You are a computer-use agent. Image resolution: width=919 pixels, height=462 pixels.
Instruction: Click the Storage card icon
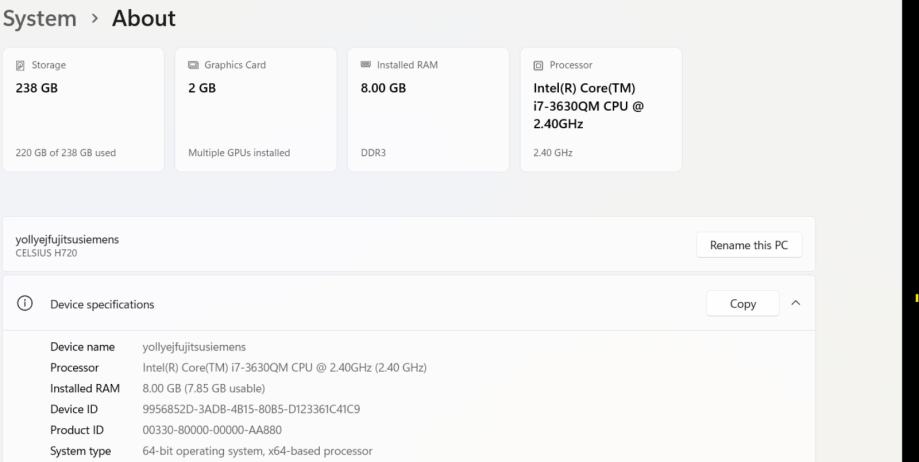coord(21,66)
